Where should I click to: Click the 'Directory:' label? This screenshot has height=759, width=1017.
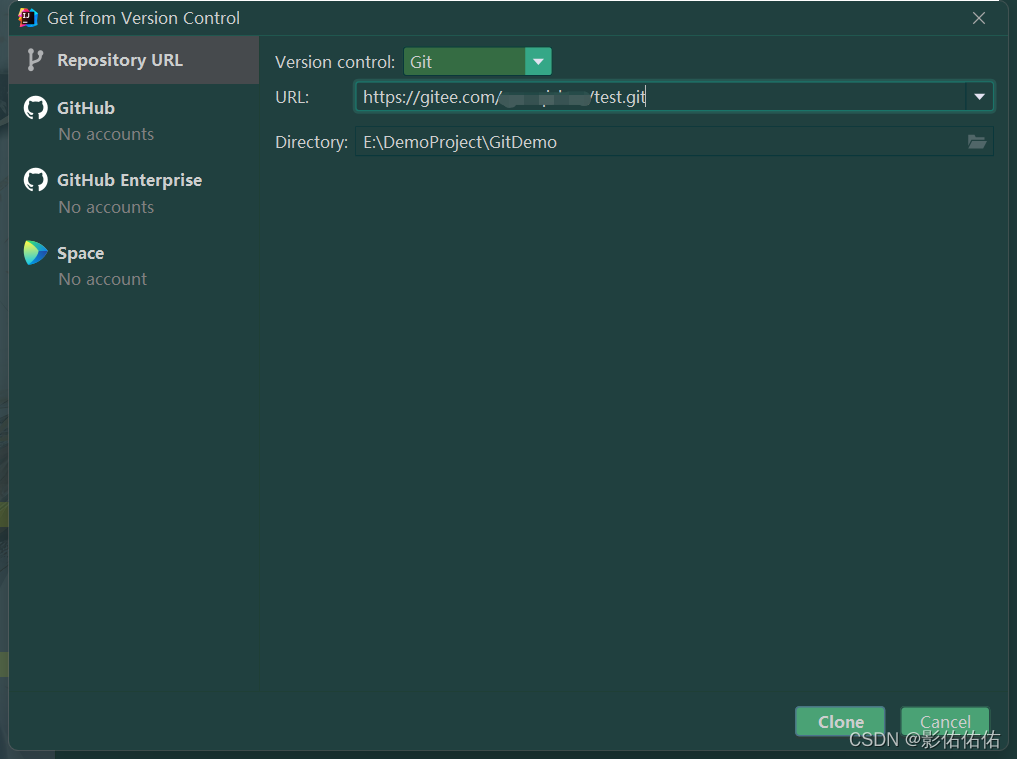point(311,142)
